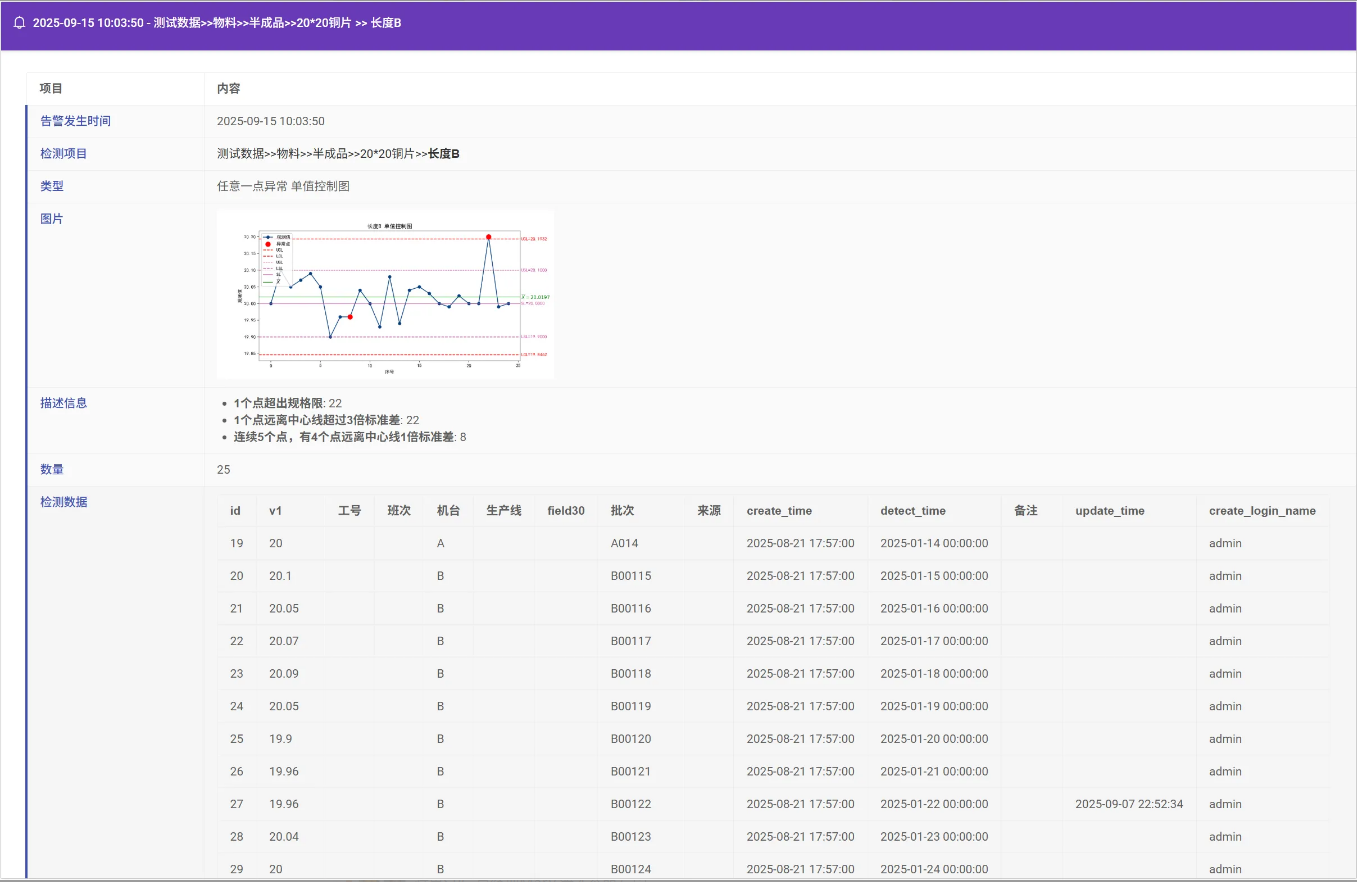Select the detect_time column header

point(912,511)
